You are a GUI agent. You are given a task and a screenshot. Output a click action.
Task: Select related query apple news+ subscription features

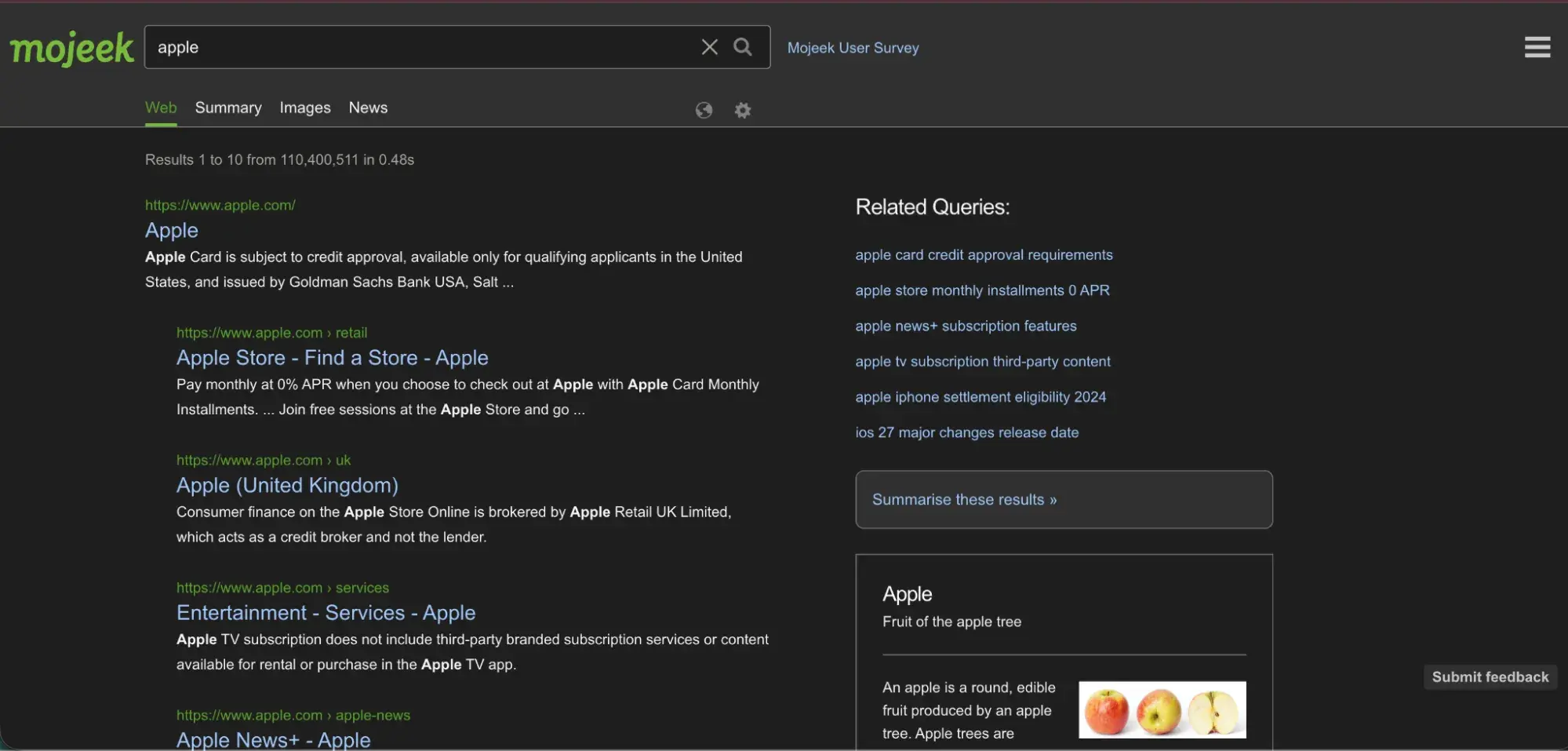pyautogui.click(x=966, y=326)
